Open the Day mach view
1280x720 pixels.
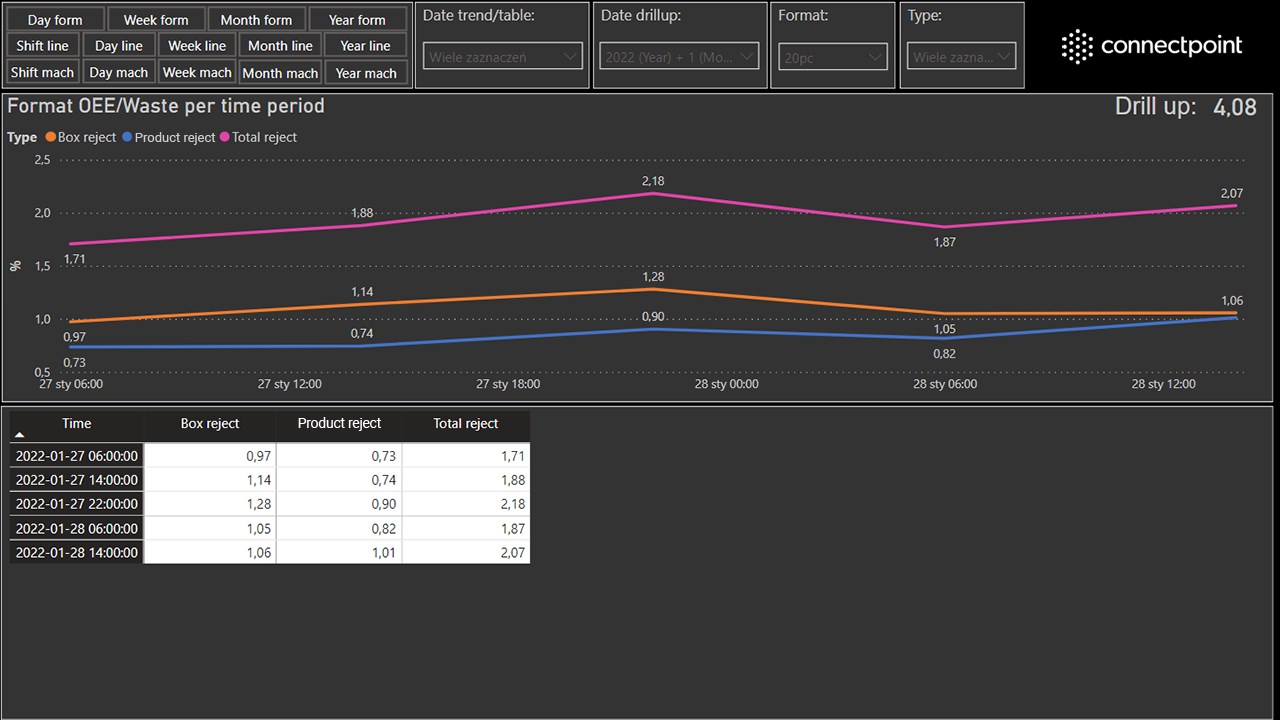coord(119,73)
